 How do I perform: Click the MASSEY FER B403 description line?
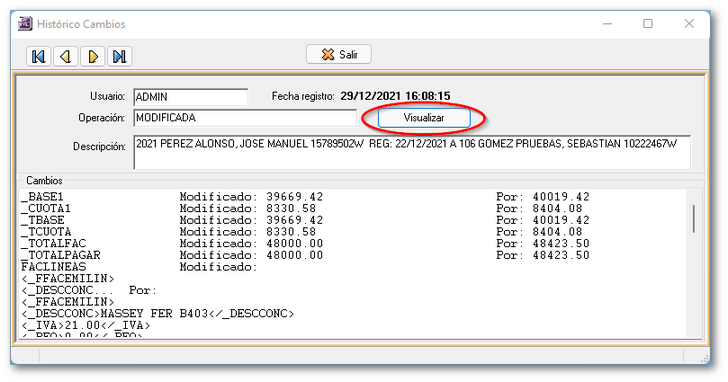click(x=157, y=314)
